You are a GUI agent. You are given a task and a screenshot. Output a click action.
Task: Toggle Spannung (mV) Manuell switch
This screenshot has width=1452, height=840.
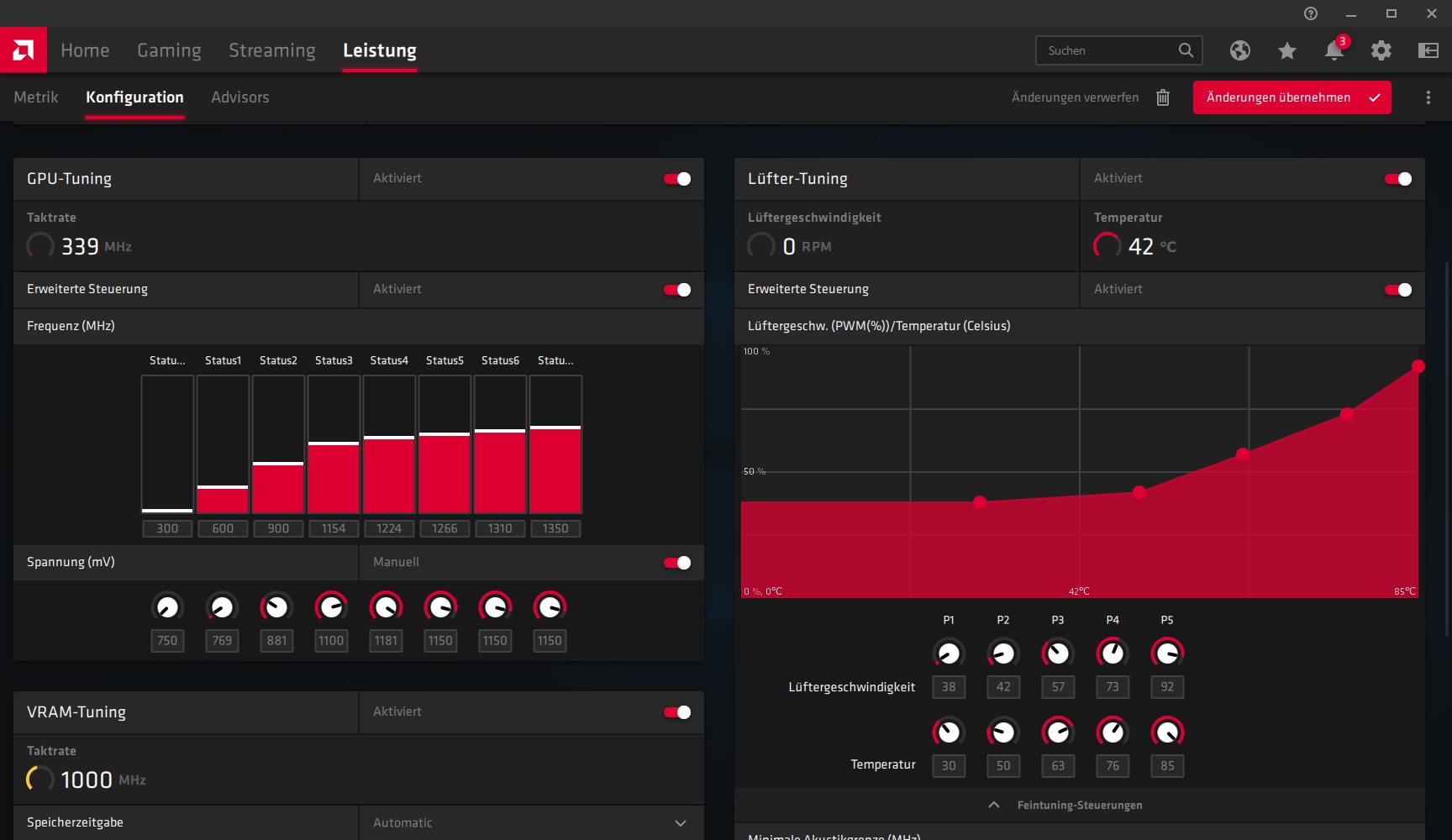tap(677, 563)
